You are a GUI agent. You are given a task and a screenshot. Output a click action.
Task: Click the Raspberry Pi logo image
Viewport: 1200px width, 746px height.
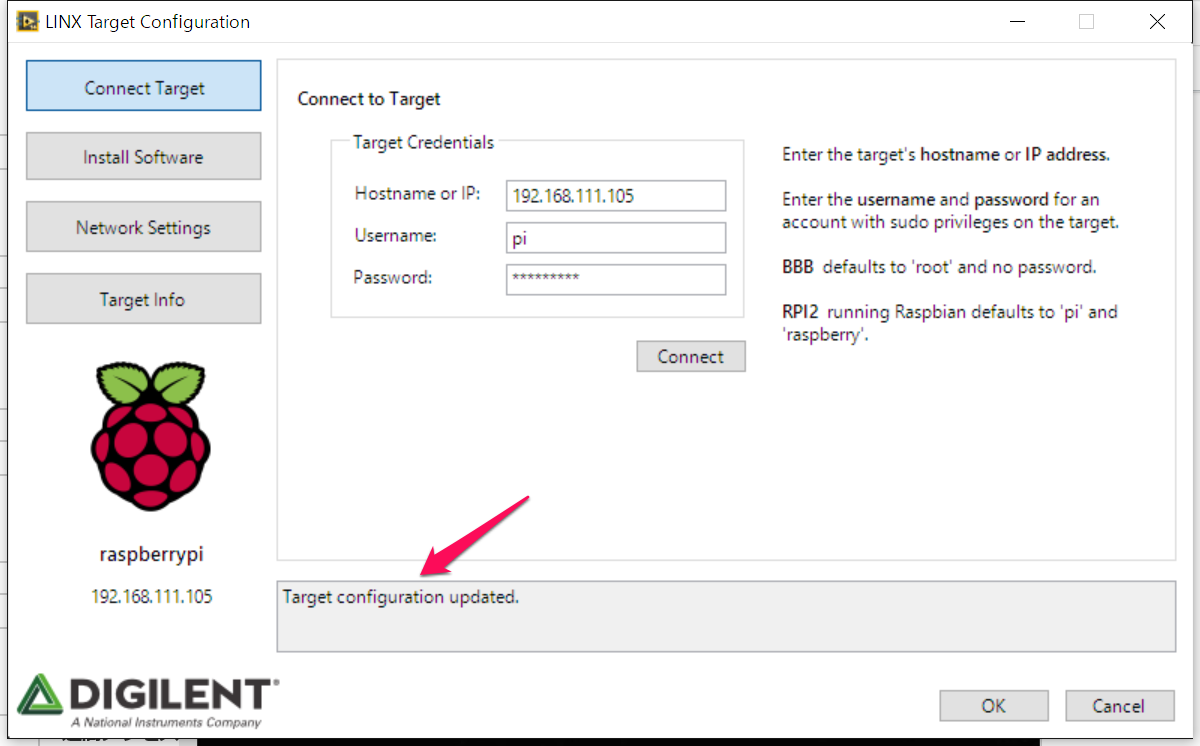[x=150, y=437]
